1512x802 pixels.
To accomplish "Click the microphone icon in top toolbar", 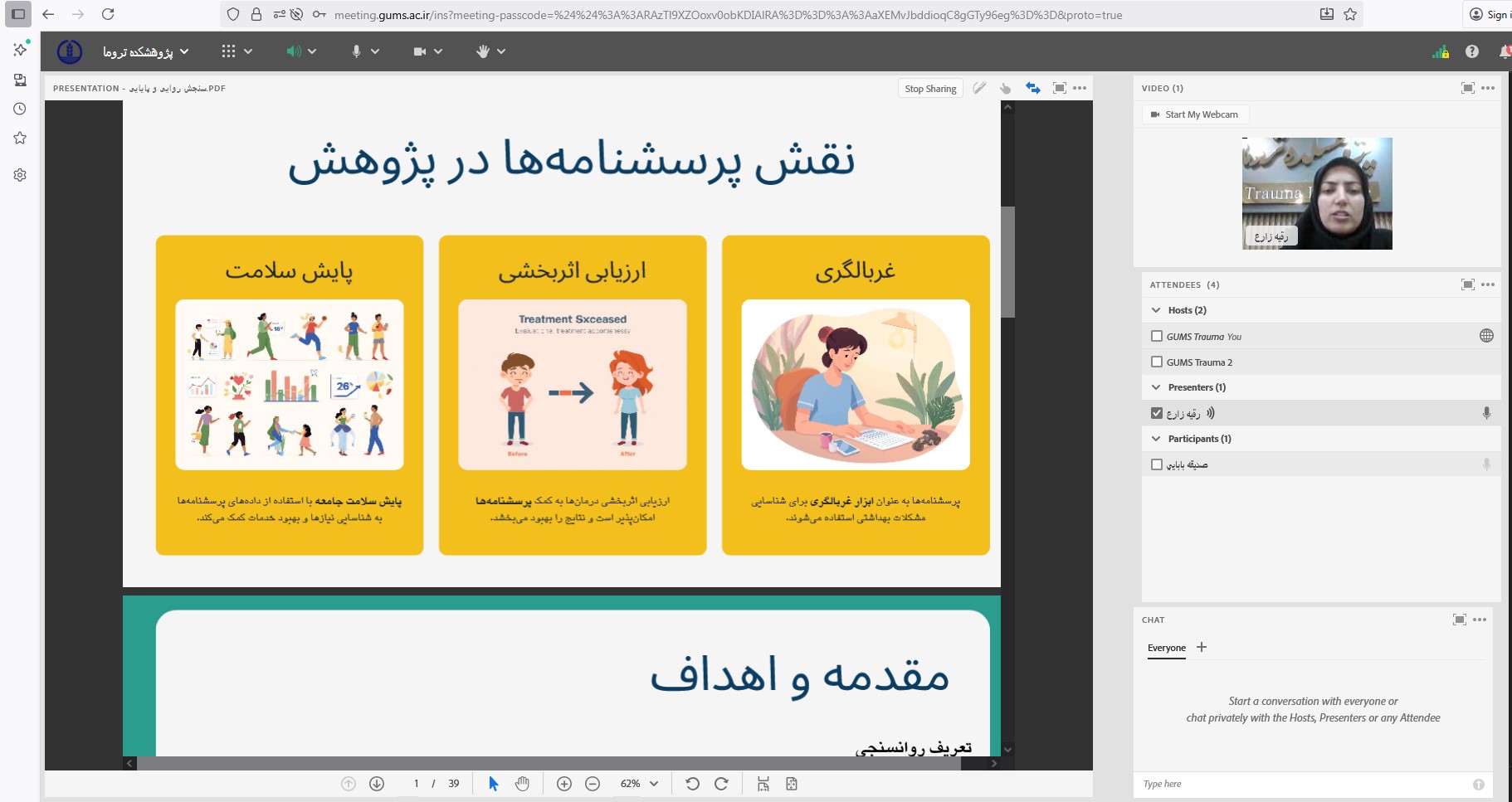I will pyautogui.click(x=356, y=51).
